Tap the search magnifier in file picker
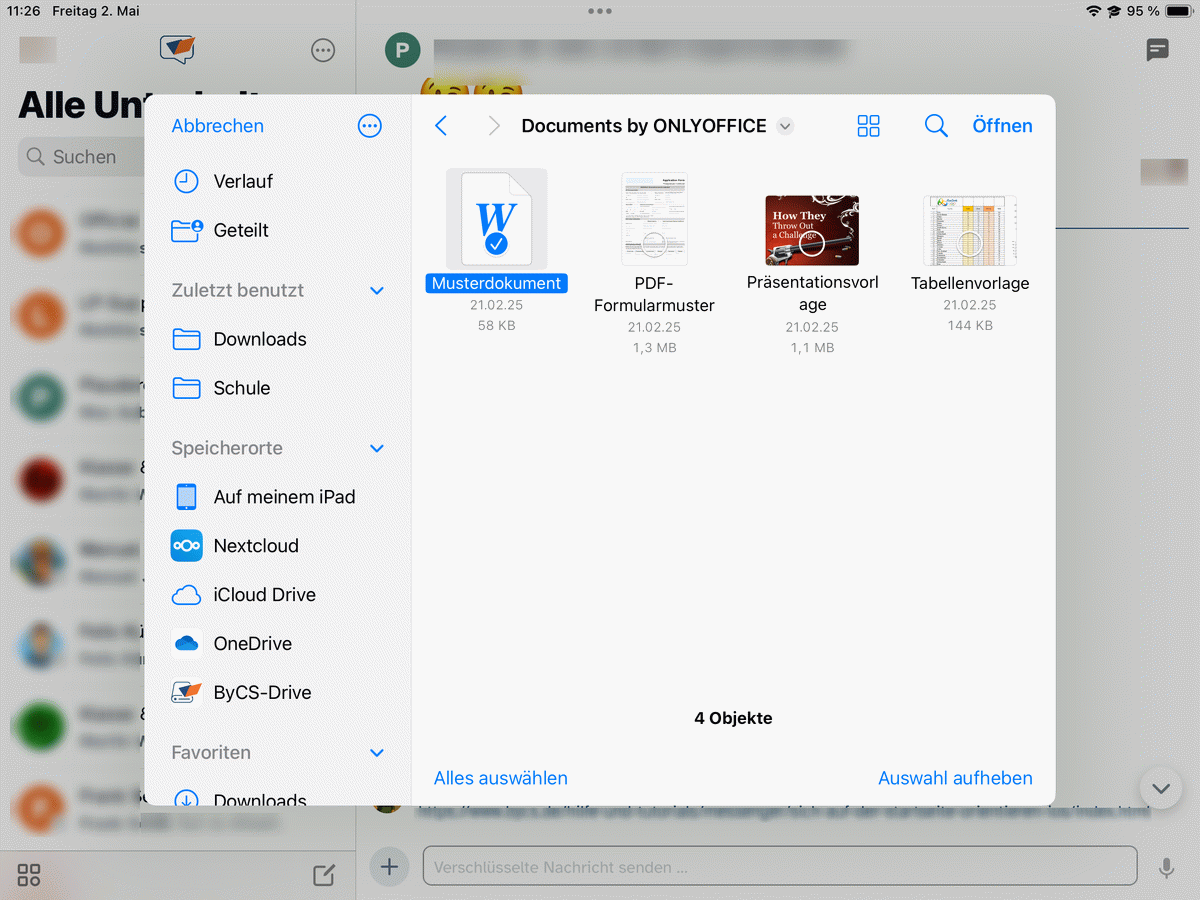The width and height of the screenshot is (1200, 900). pos(935,126)
